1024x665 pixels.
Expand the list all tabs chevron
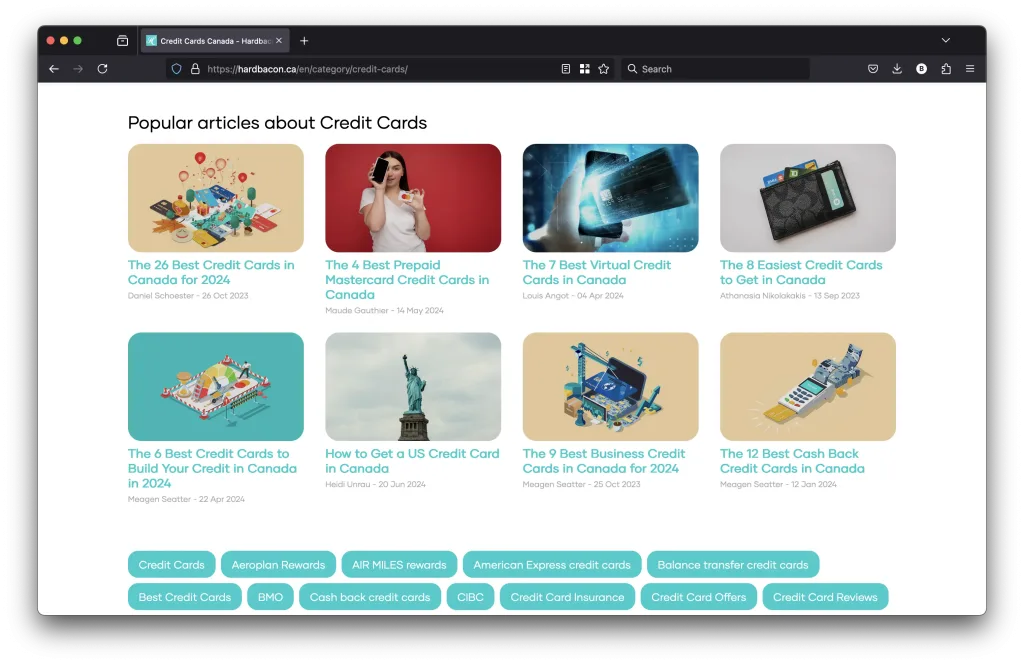[946, 41]
